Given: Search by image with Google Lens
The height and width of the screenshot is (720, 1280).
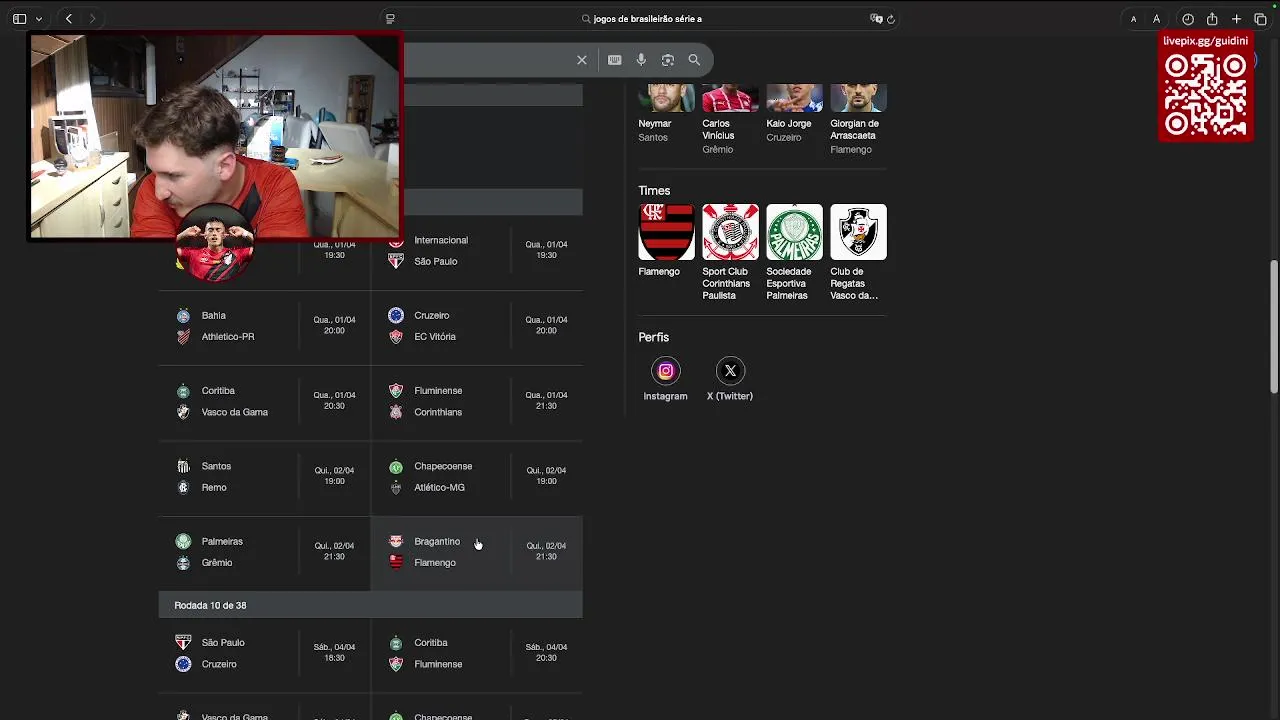Looking at the screenshot, I should (668, 60).
